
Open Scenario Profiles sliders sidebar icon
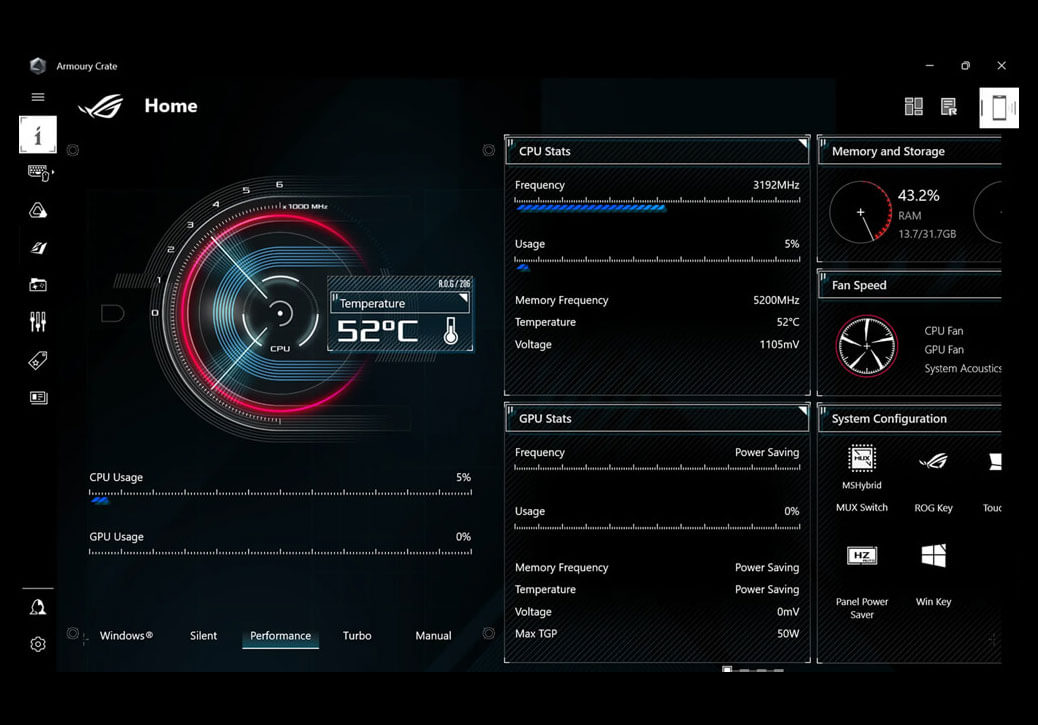pos(38,322)
